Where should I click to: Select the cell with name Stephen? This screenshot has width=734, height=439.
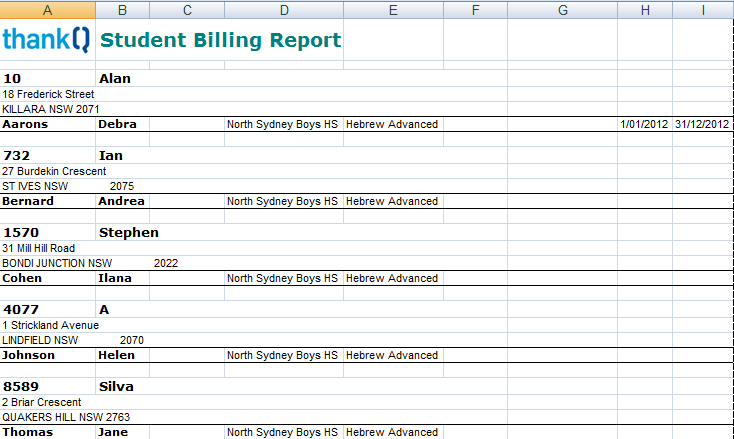click(x=129, y=232)
